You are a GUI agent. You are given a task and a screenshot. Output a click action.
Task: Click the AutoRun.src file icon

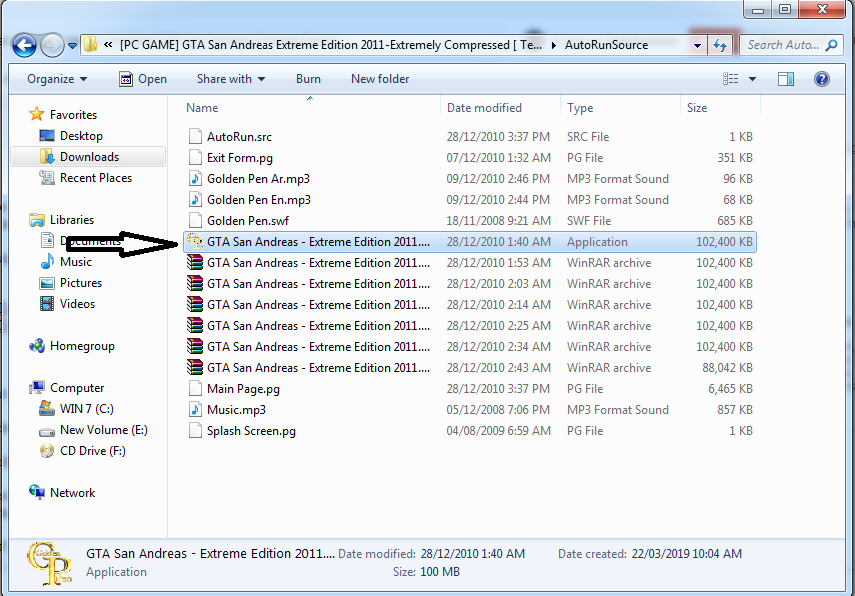click(195, 136)
